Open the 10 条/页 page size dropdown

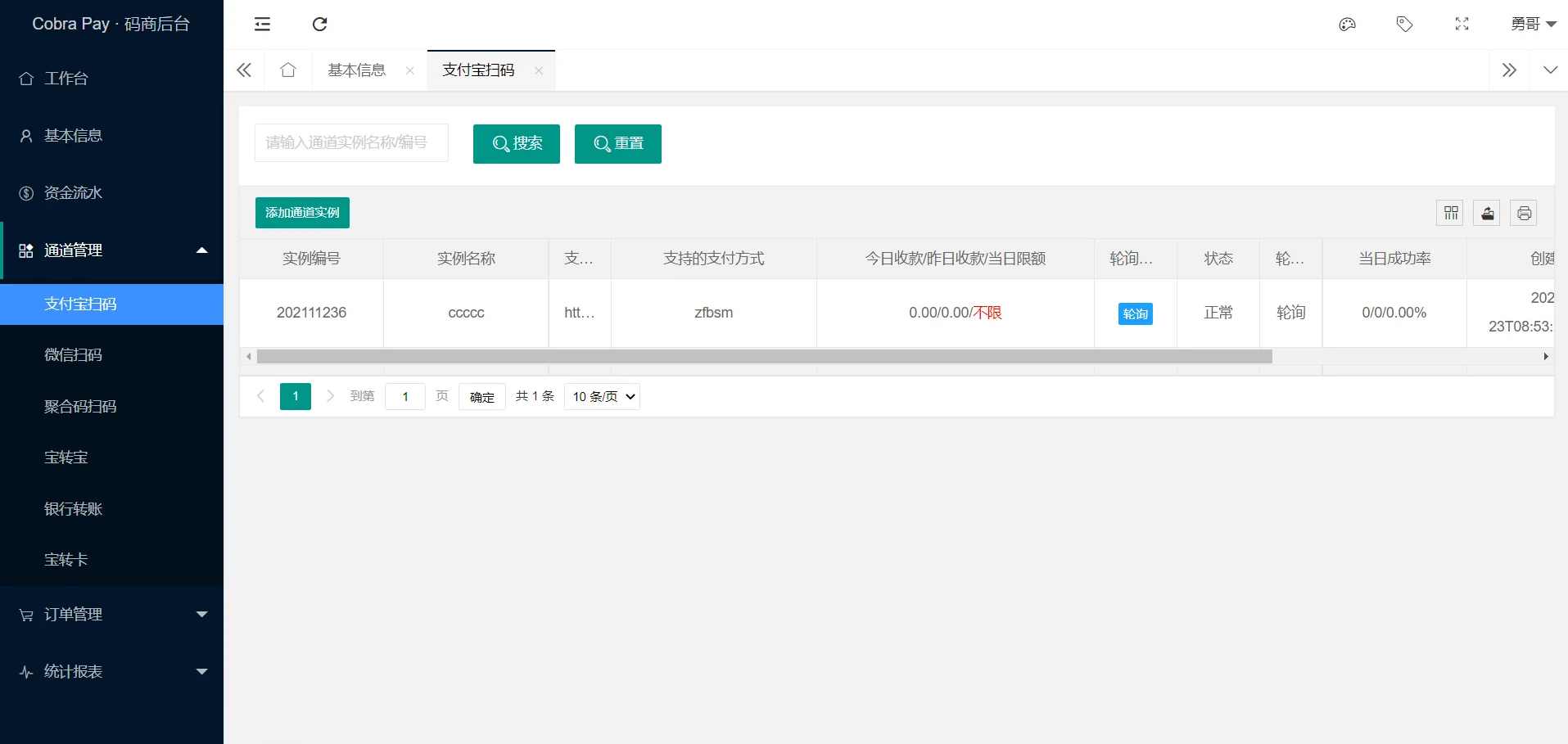click(x=601, y=396)
